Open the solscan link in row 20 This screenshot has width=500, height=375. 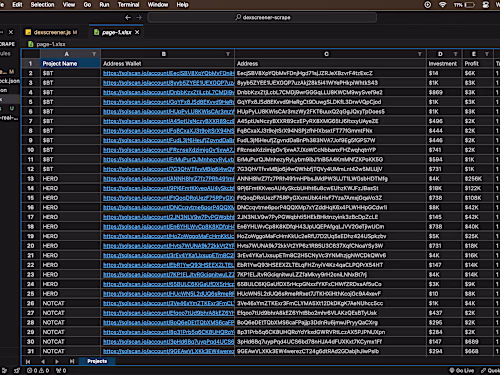[169, 246]
